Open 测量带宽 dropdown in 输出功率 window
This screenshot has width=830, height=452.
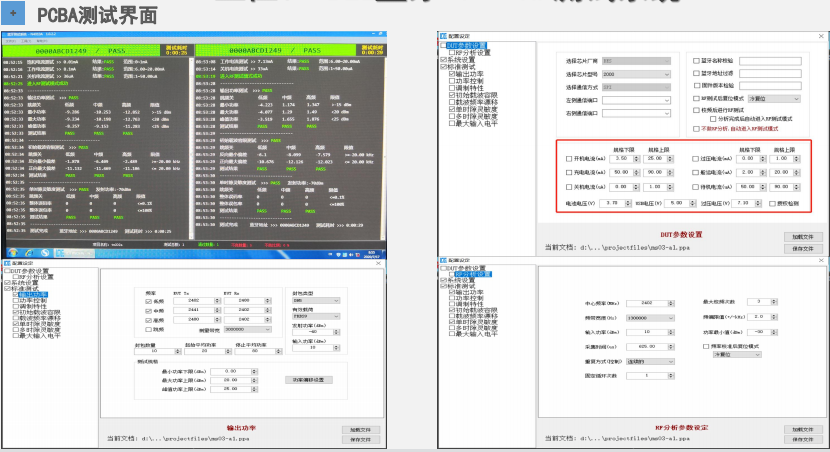click(248, 329)
